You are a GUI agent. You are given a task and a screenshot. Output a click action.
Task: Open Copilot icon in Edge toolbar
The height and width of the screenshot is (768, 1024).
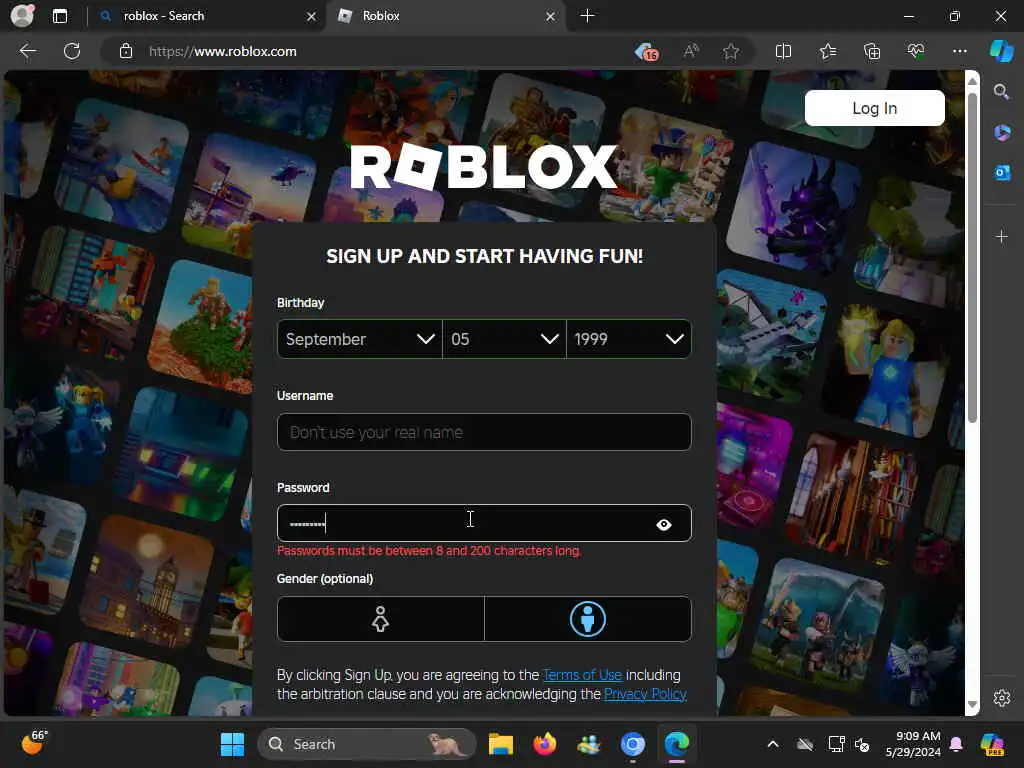tap(1001, 51)
